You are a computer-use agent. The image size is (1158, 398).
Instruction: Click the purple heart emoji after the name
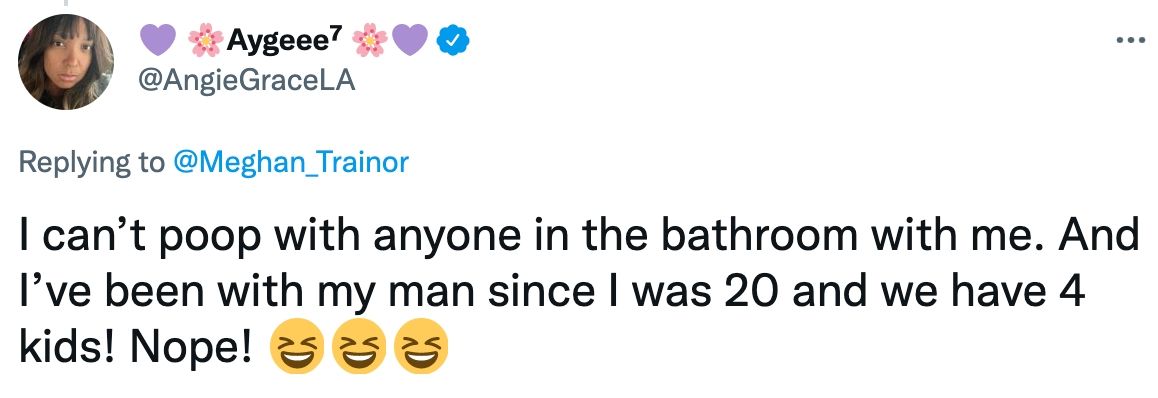point(410,40)
